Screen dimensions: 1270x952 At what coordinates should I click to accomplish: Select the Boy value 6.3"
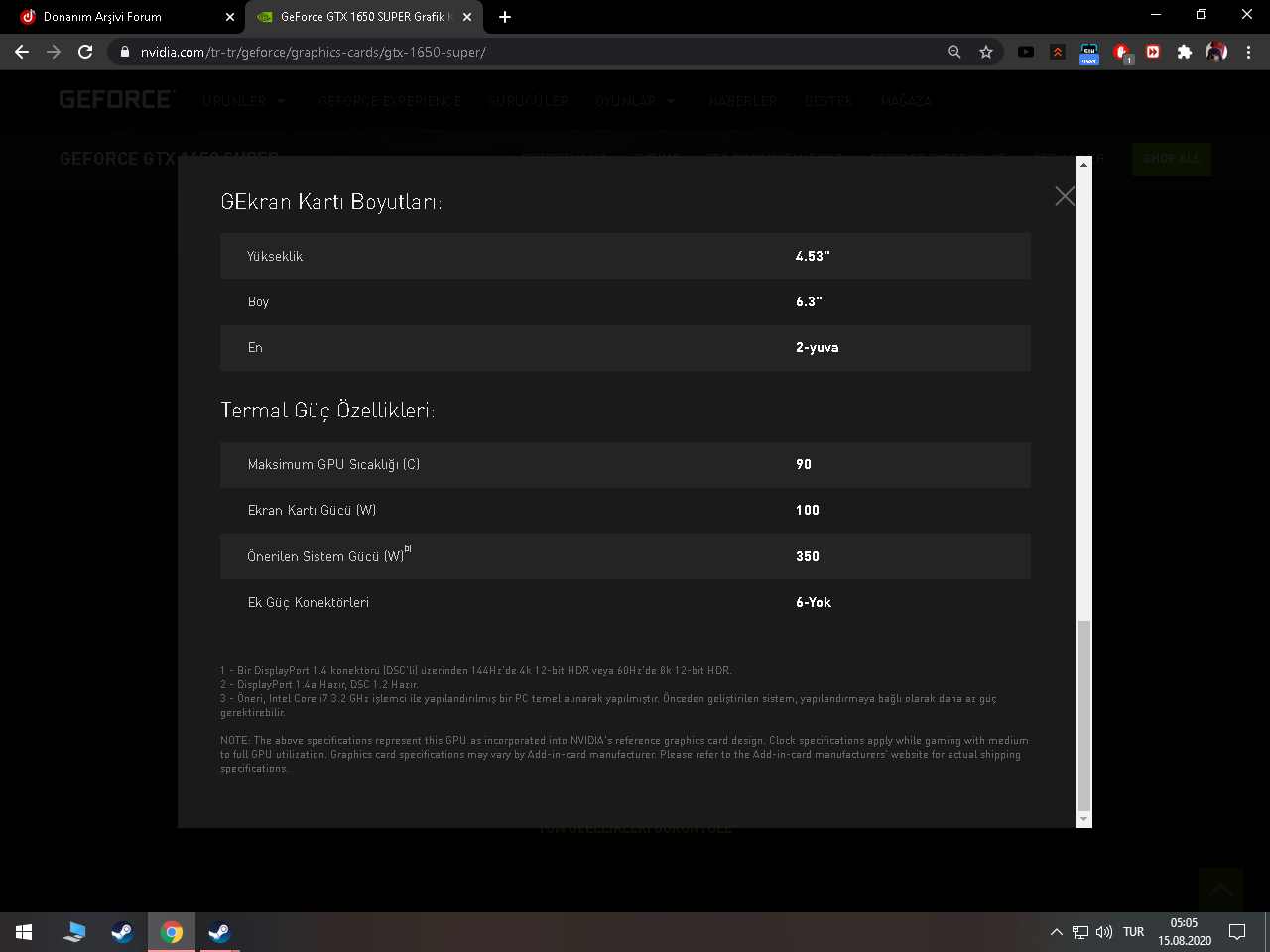[x=809, y=301]
